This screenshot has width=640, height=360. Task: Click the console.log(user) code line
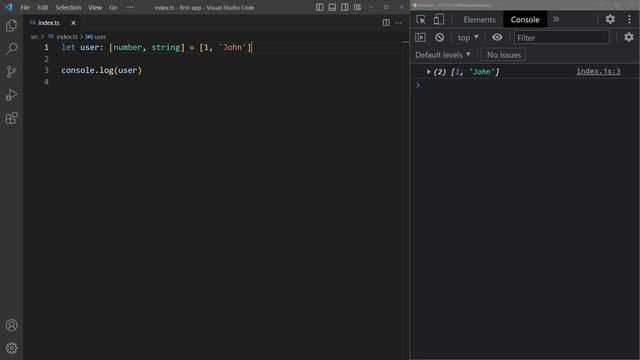point(101,70)
